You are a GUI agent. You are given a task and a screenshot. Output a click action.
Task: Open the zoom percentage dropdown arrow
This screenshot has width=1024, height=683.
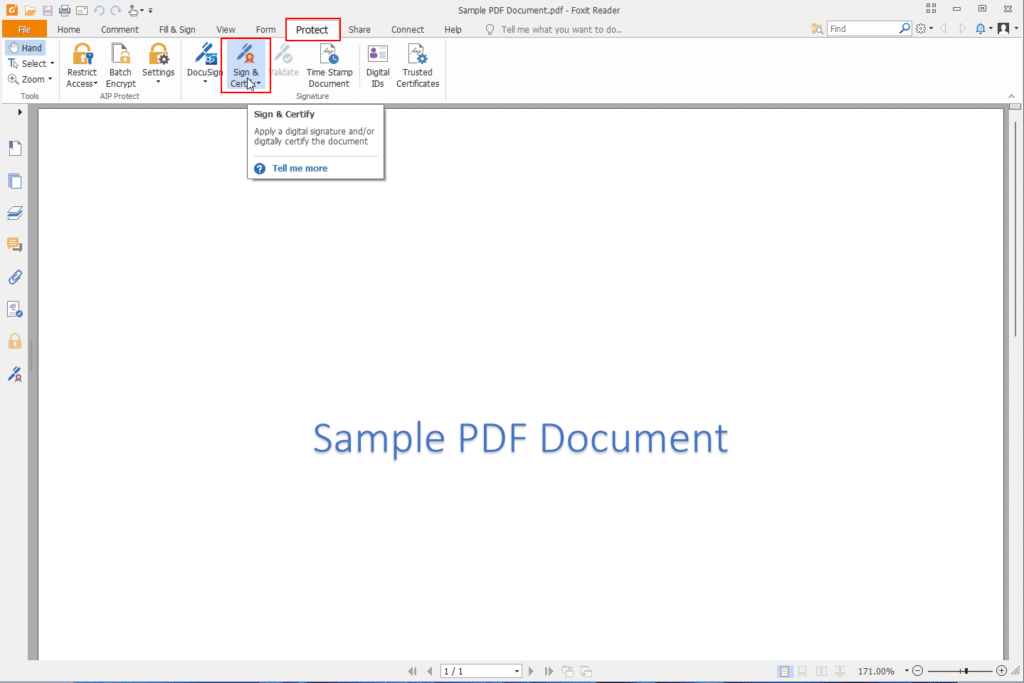coord(906,671)
